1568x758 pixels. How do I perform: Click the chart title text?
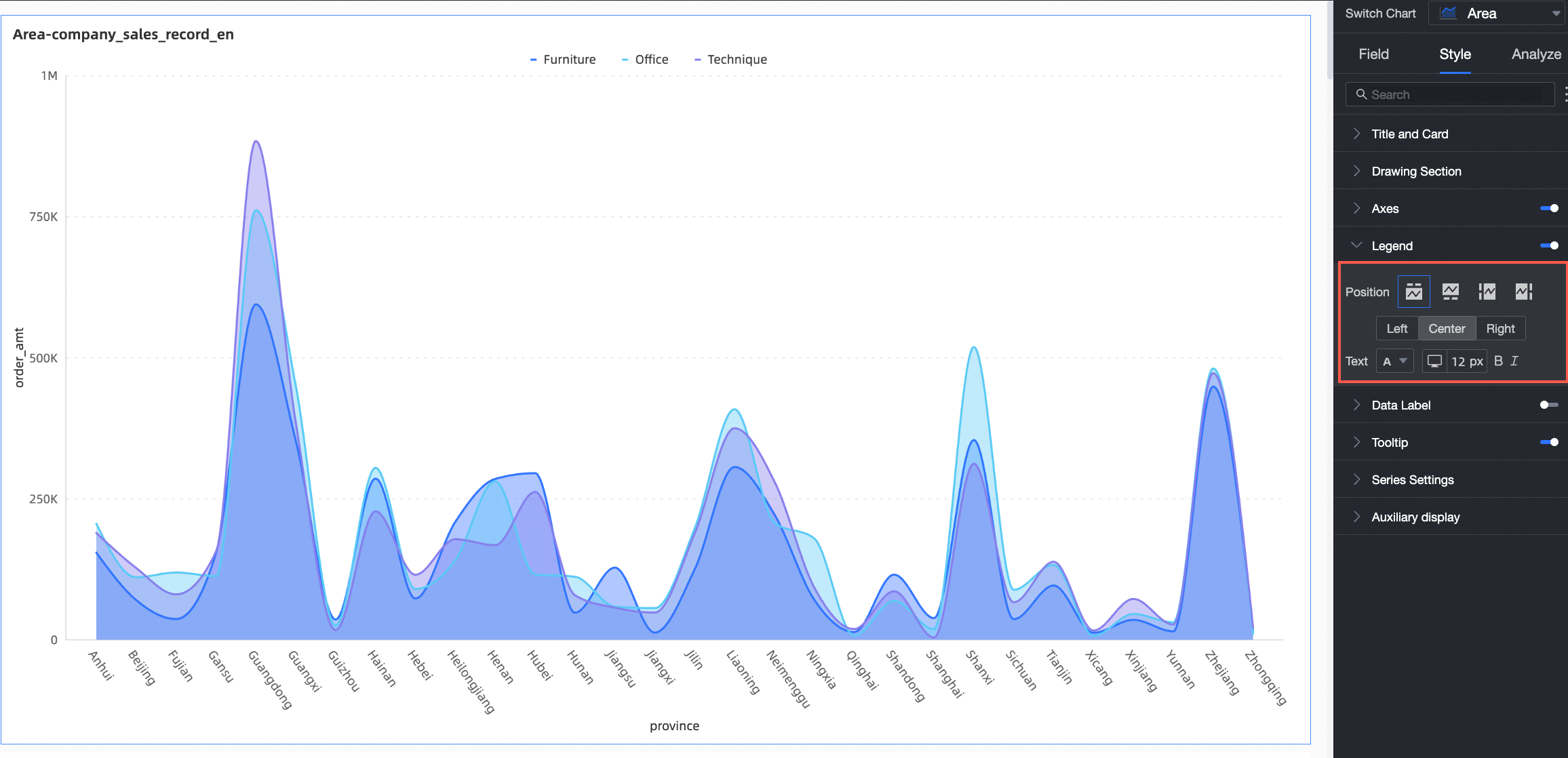click(123, 35)
